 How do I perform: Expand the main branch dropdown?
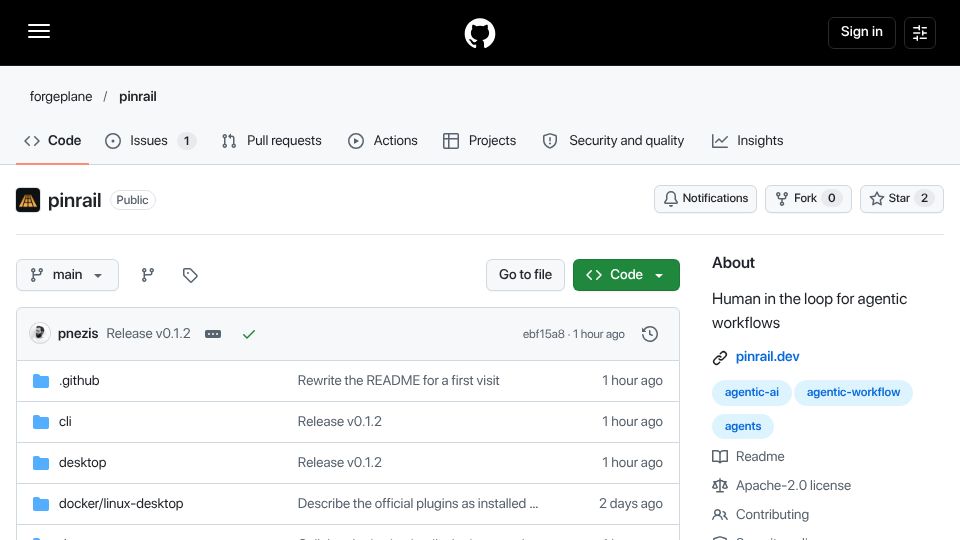pos(67,275)
